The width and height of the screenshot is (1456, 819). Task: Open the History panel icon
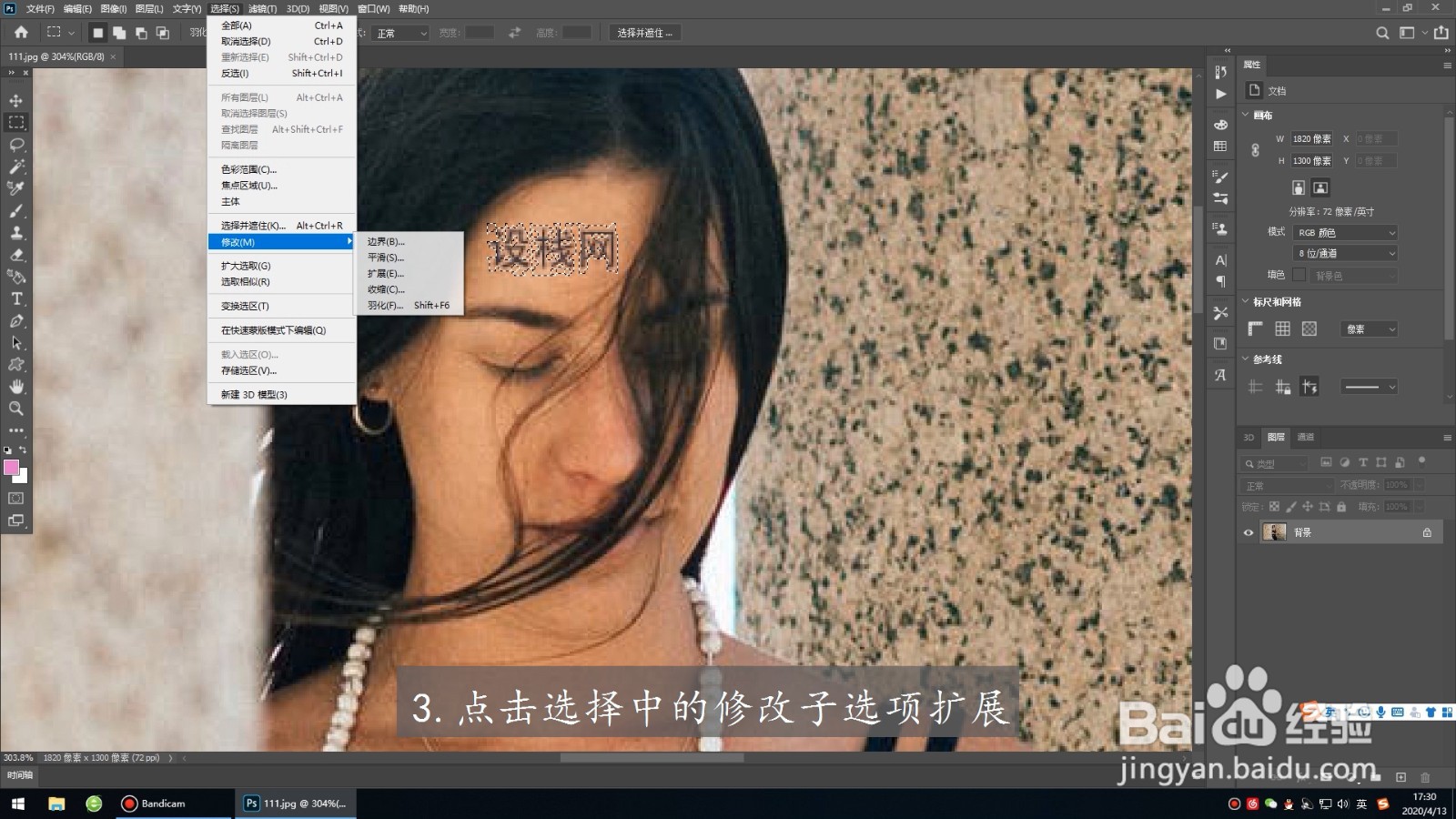click(x=1220, y=72)
